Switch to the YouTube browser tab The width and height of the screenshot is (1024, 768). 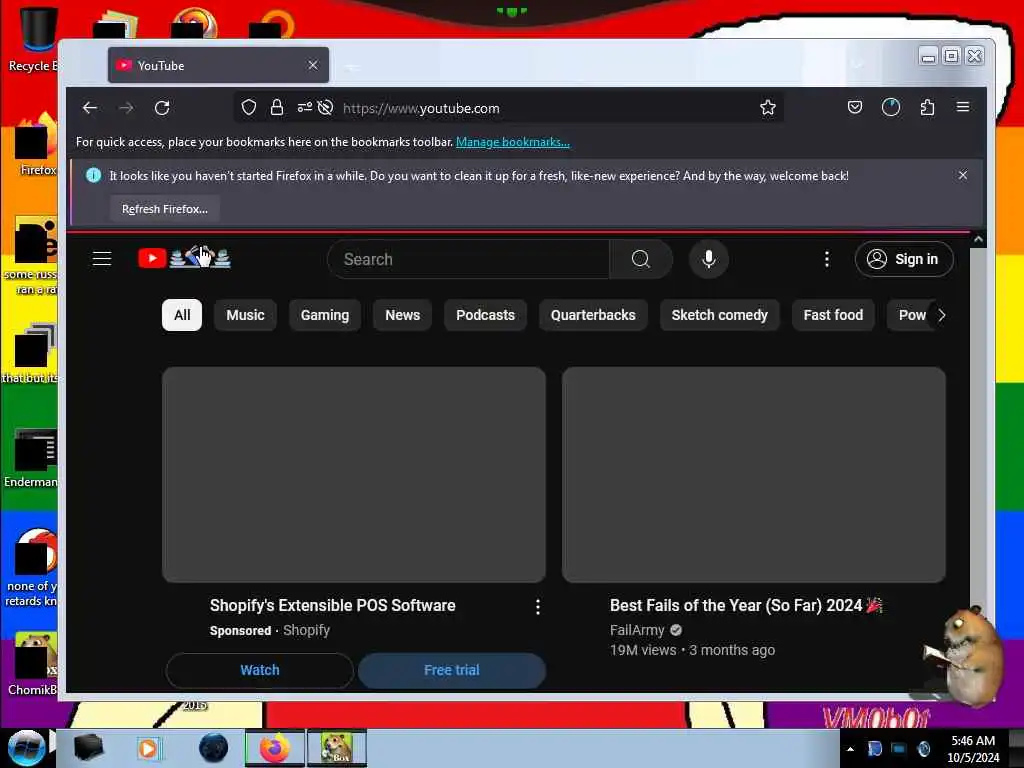(x=218, y=65)
